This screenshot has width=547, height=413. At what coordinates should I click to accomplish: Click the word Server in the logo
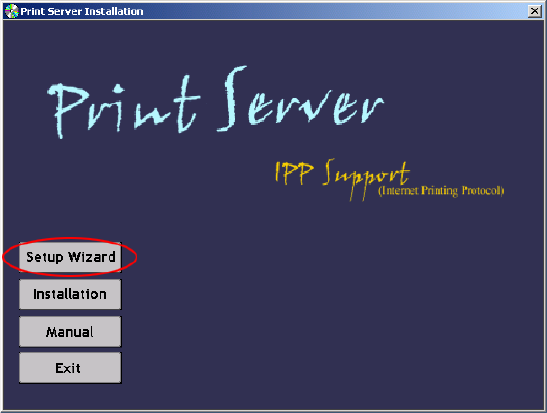[300, 99]
